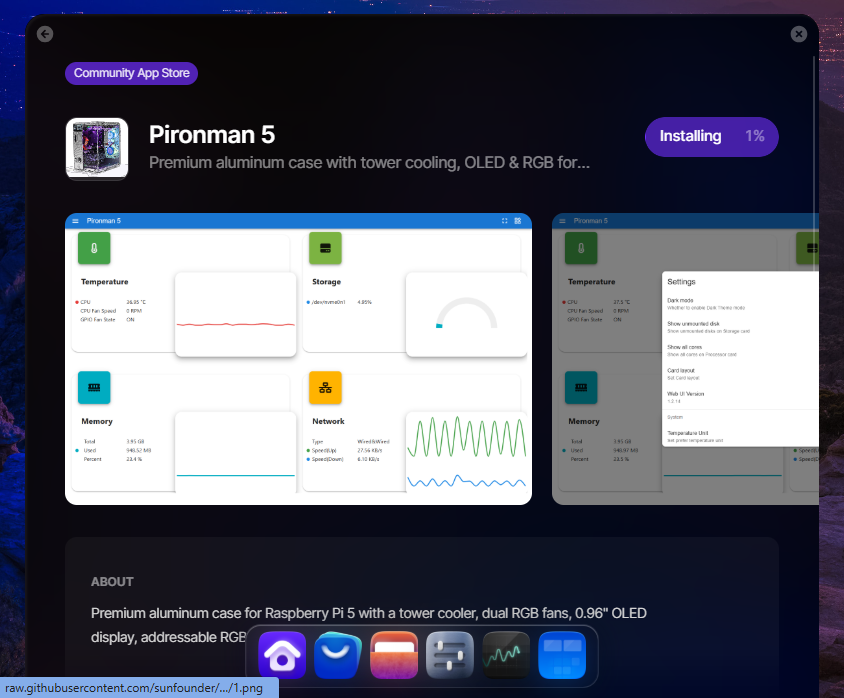The width and height of the screenshot is (844, 698).
Task: Open the Live Usage monitor dock icon
Action: [x=506, y=655]
